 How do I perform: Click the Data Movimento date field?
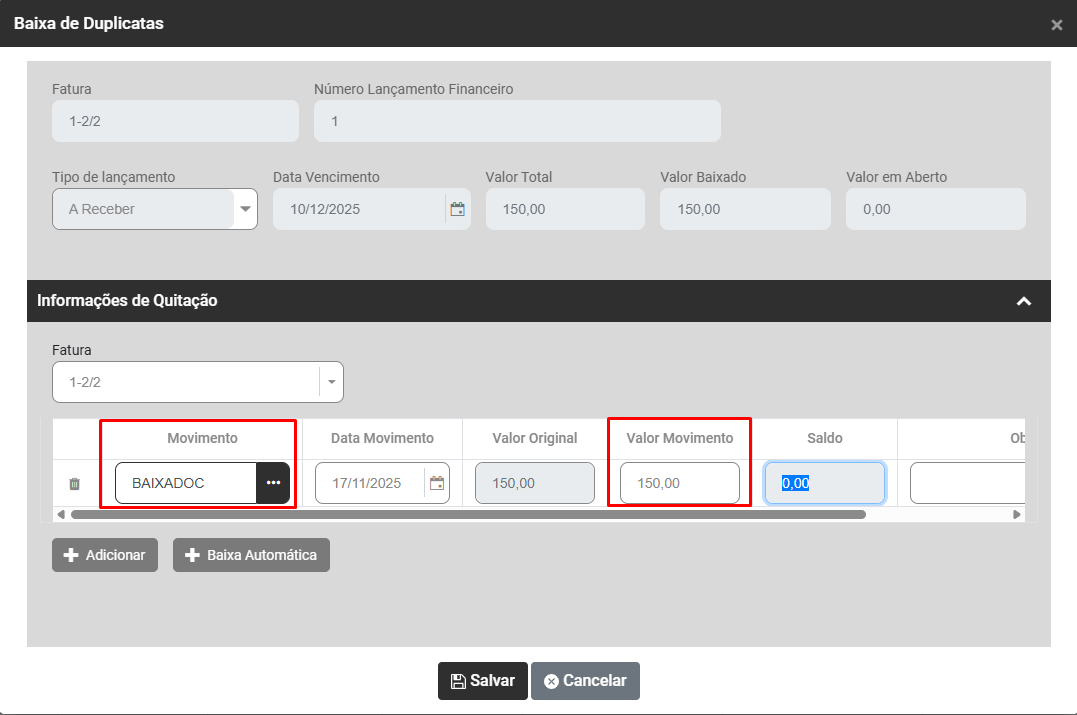pyautogui.click(x=369, y=483)
